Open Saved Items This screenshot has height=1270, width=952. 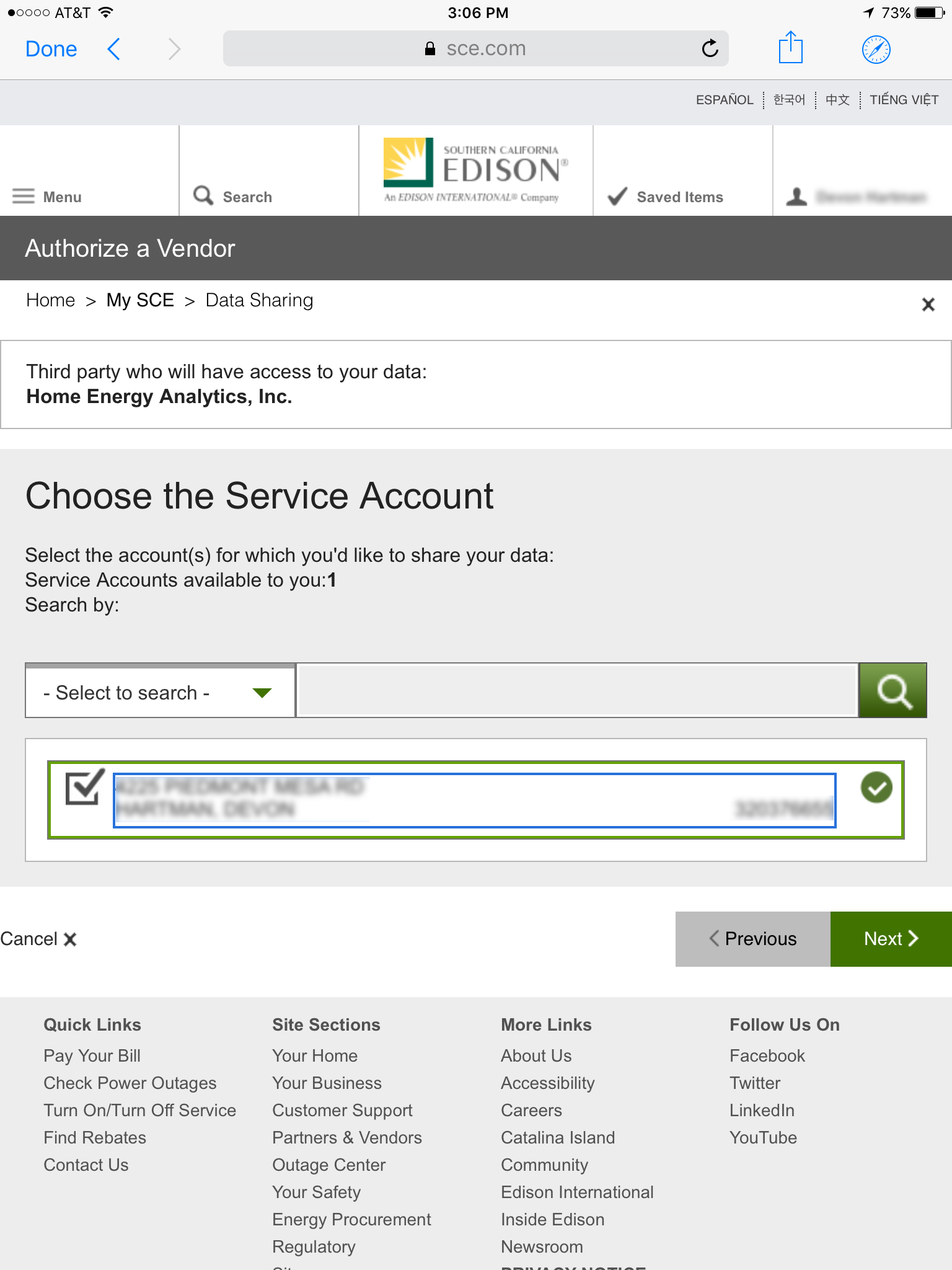tap(665, 197)
